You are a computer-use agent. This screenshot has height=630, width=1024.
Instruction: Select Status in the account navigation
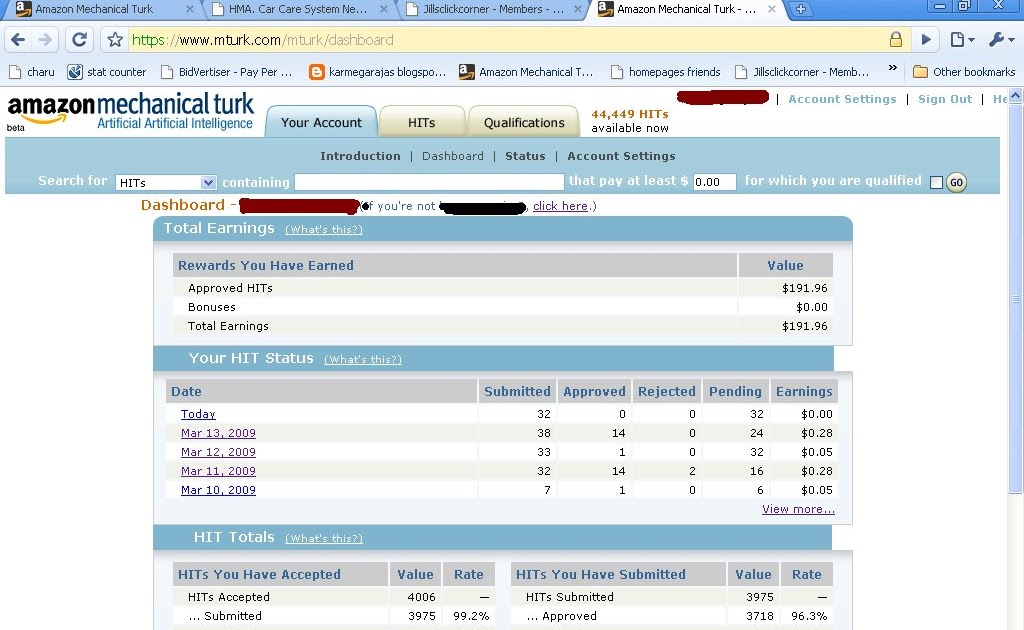click(x=526, y=156)
